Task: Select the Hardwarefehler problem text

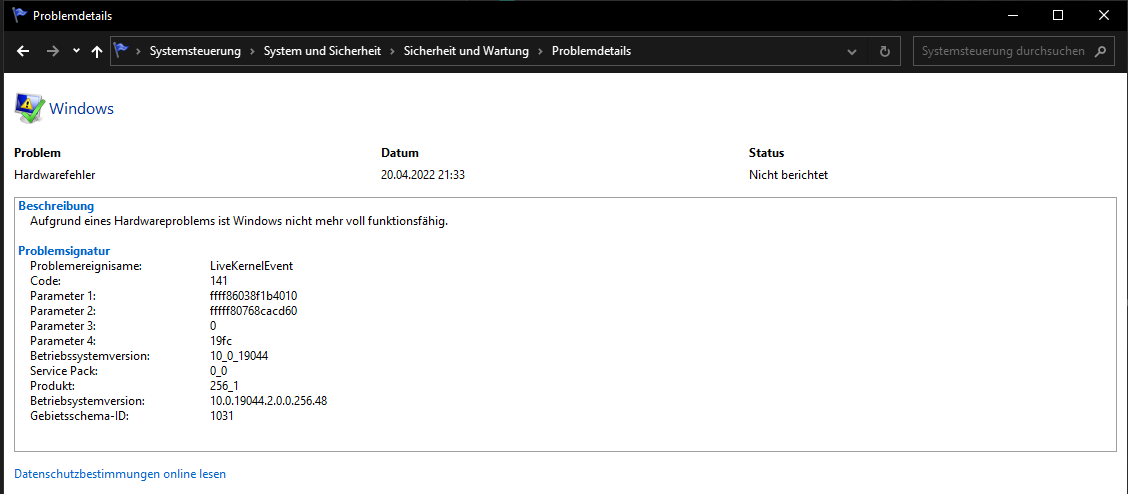Action: tap(55, 175)
